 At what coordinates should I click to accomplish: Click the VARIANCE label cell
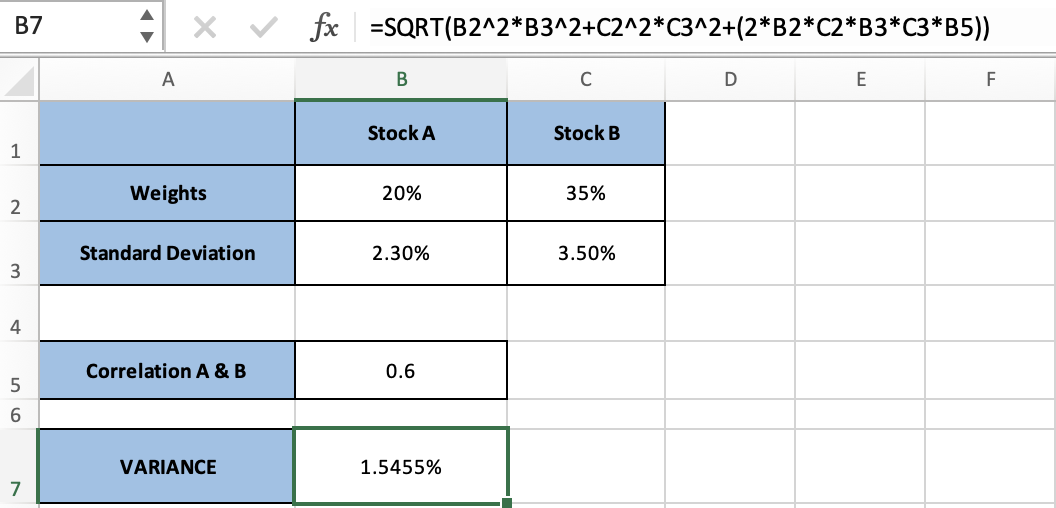coord(167,466)
